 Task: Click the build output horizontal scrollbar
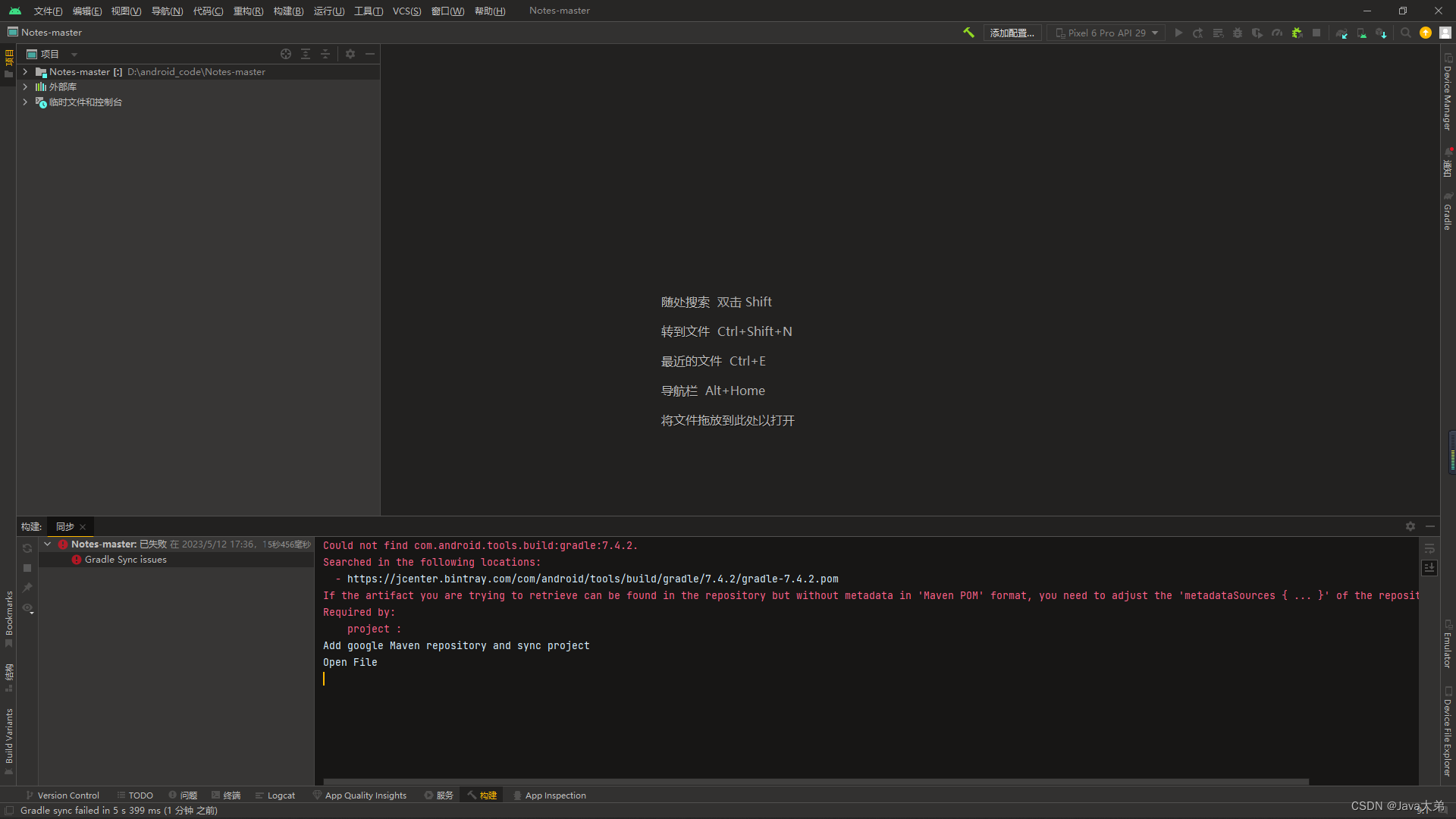tap(816, 781)
